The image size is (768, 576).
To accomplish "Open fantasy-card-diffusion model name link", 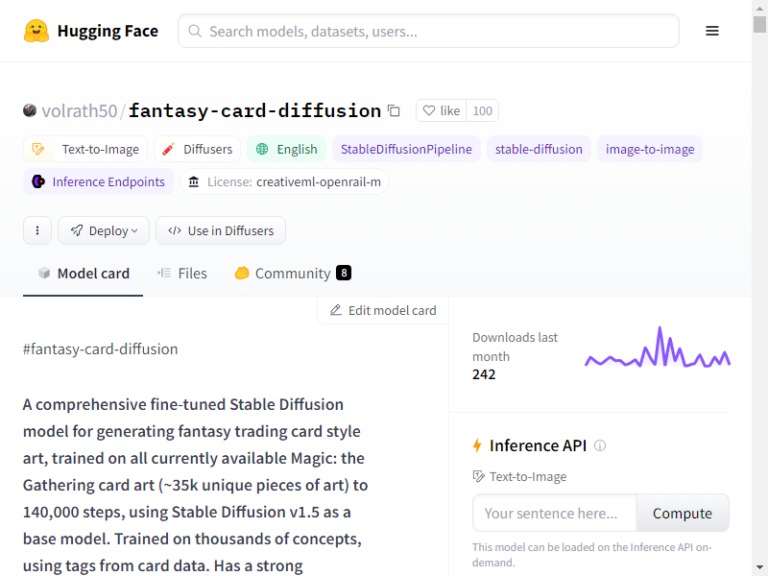I will click(x=255, y=111).
